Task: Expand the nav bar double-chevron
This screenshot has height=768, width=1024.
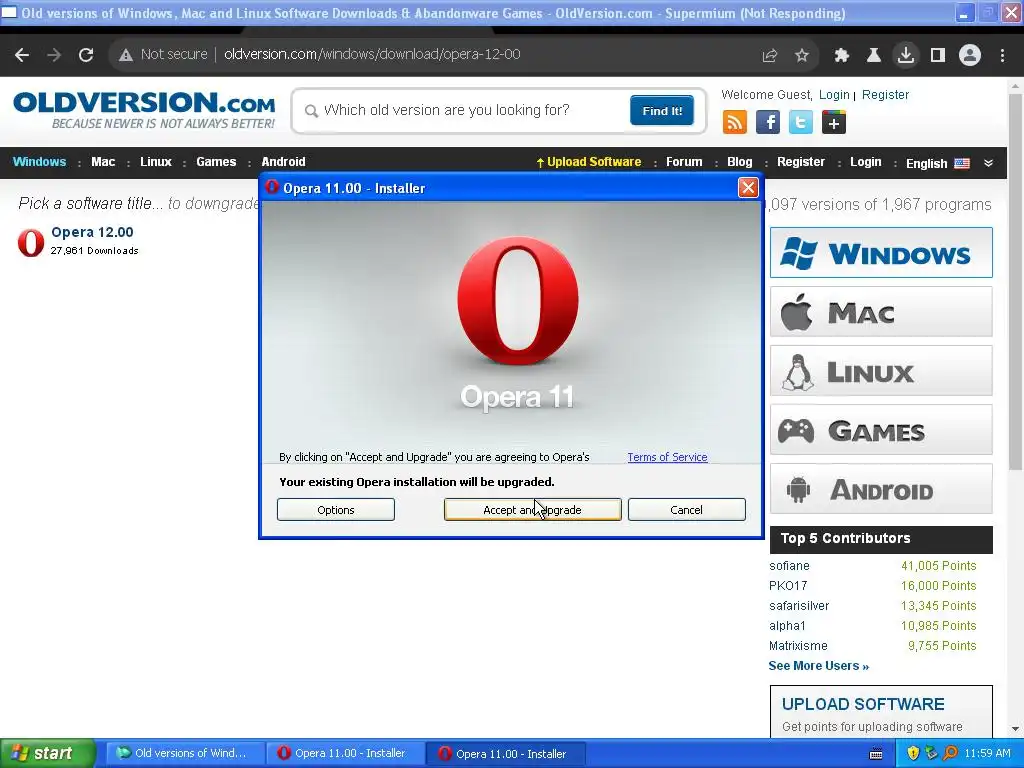Action: 988,163
